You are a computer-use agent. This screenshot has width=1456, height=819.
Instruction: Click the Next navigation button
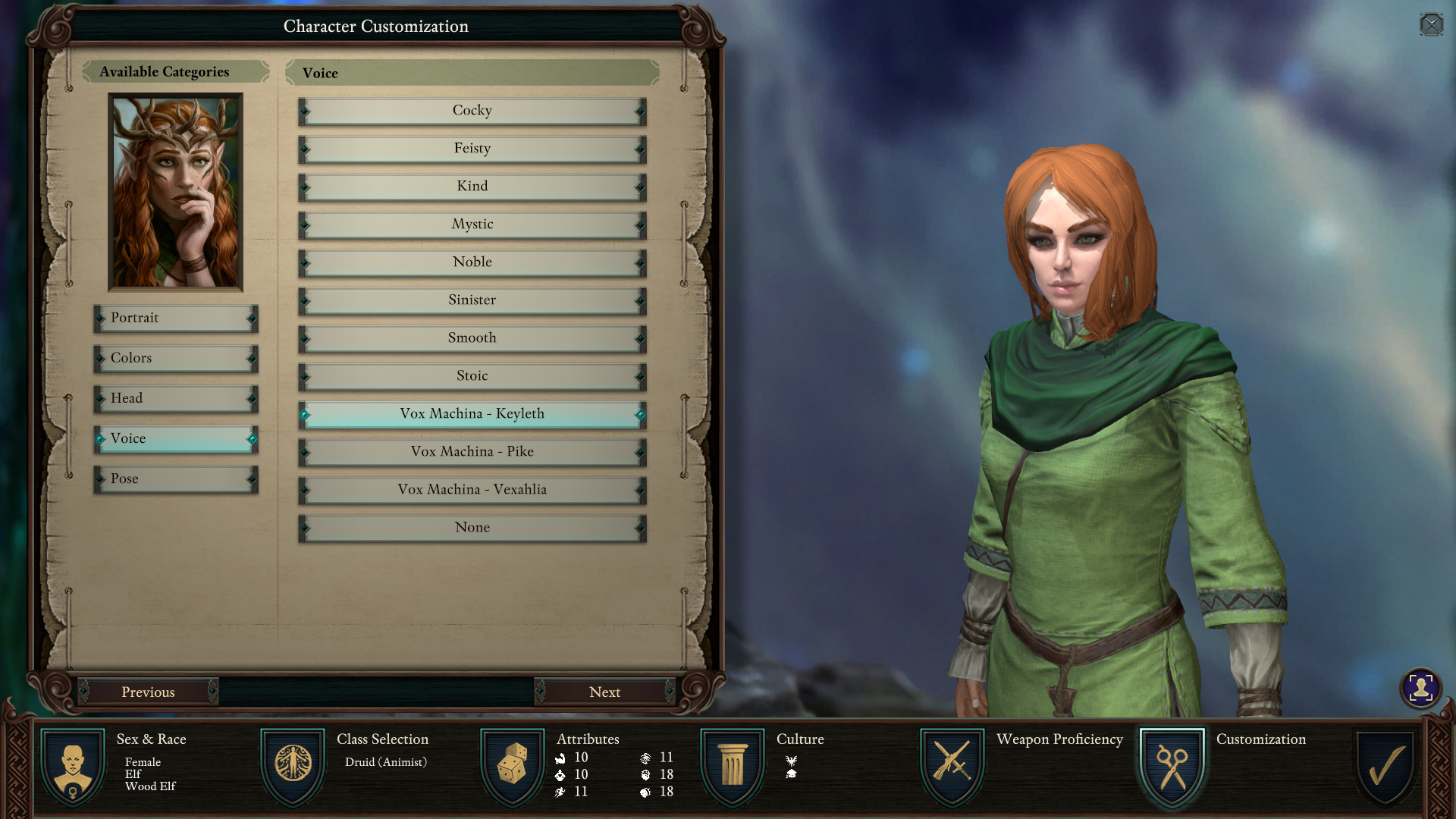pos(604,692)
